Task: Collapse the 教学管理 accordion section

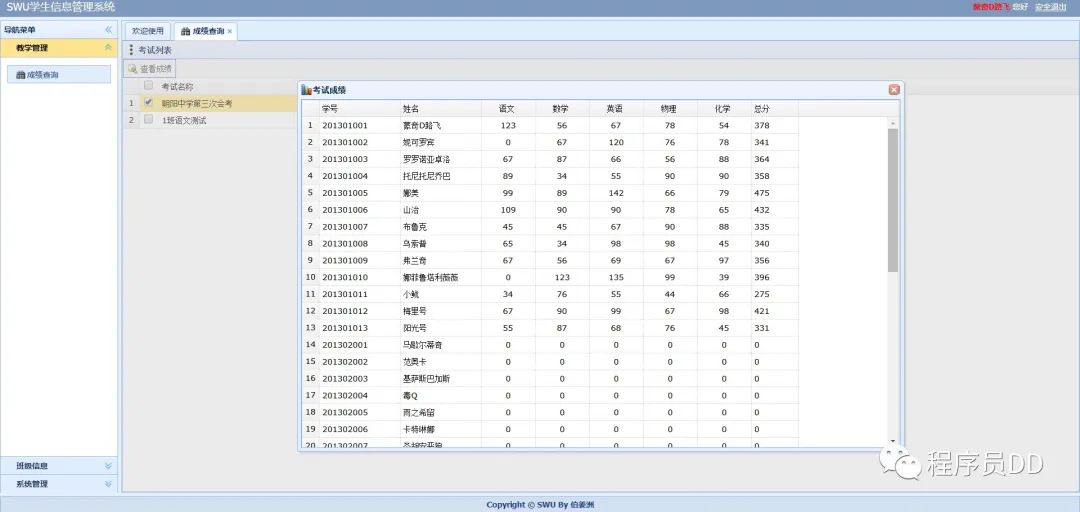Action: click(x=108, y=48)
